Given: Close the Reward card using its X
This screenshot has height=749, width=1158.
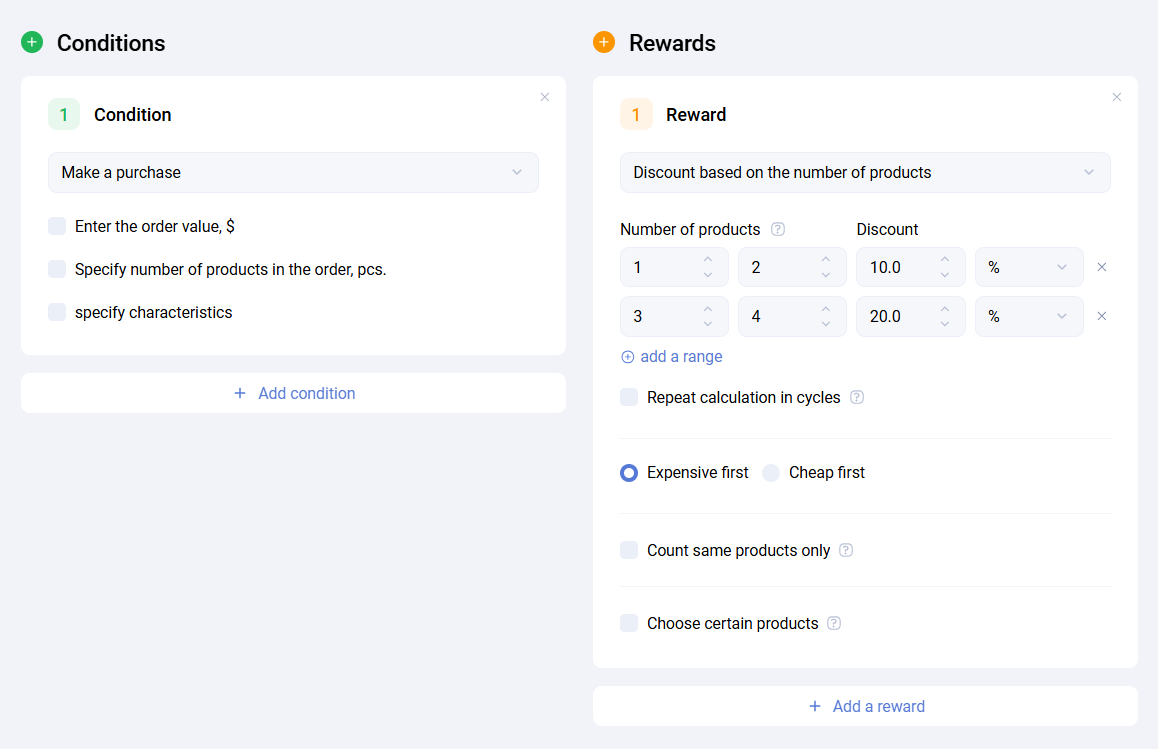Looking at the screenshot, I should point(1117,97).
